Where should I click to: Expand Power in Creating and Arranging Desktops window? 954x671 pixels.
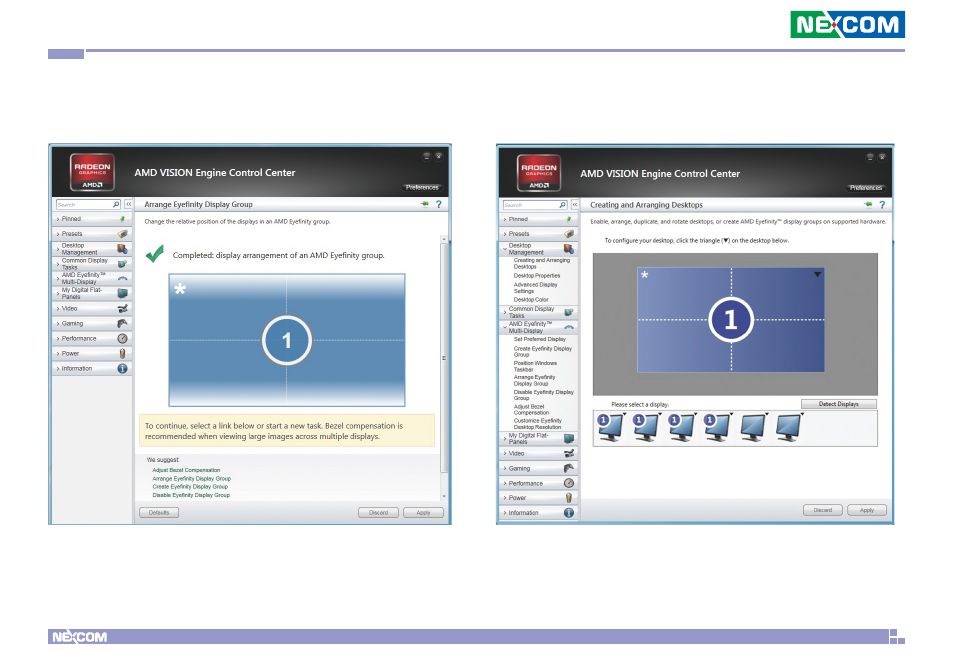[x=538, y=498]
